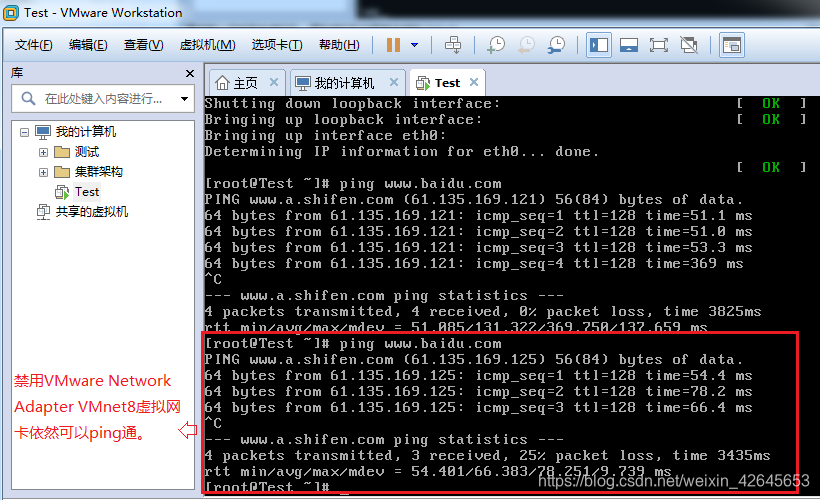The image size is (820, 500).
Task: Open the 编辑(E) menu
Action: pyautogui.click(x=88, y=45)
